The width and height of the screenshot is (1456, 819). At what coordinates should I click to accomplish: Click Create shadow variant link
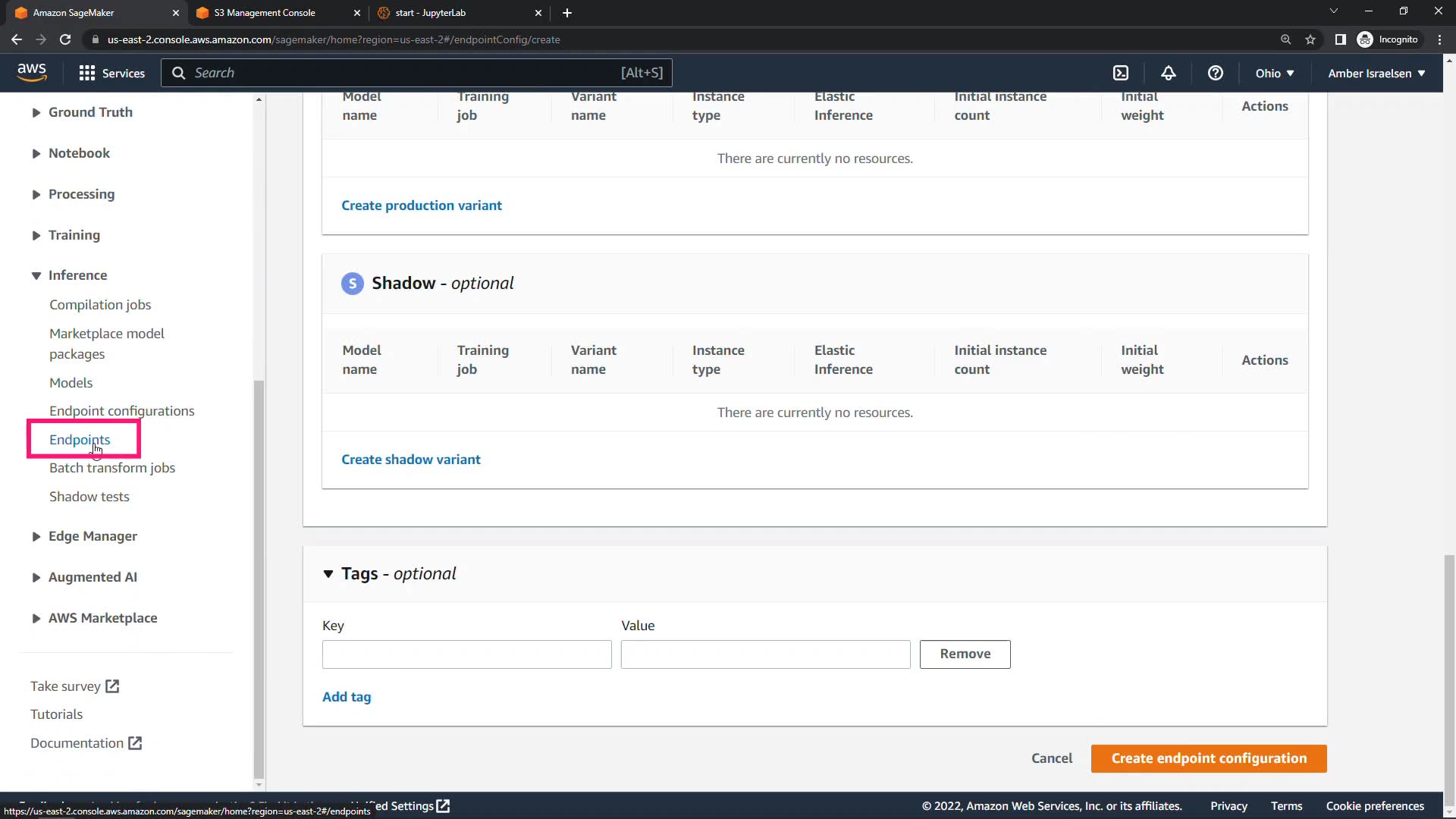410,460
